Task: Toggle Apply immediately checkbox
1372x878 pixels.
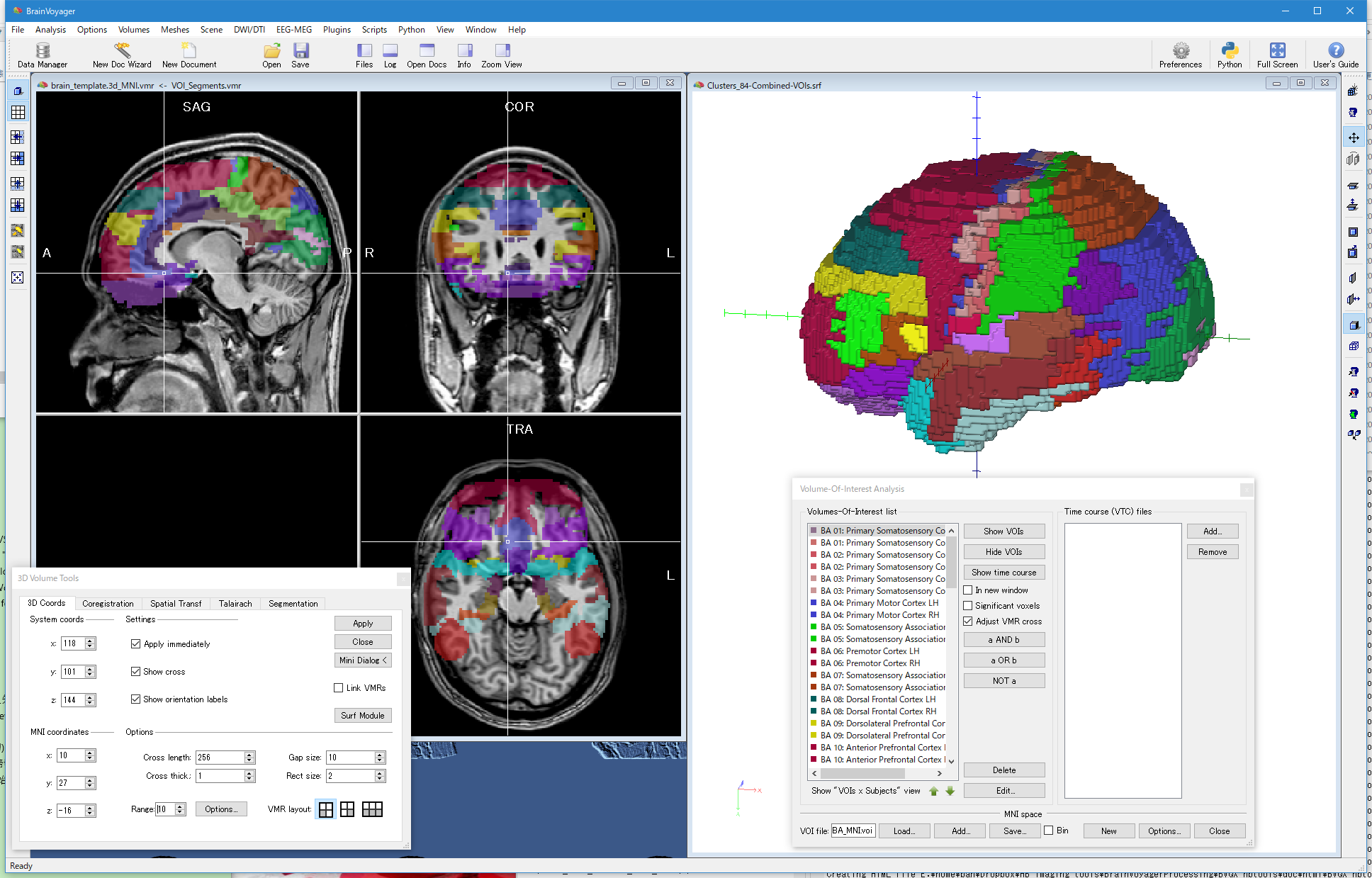Action: 135,644
